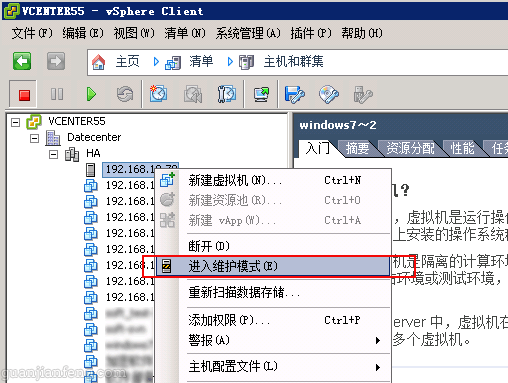This screenshot has width=508, height=383.
Task: Click the floppy drive connect icon
Action: (x=295, y=95)
